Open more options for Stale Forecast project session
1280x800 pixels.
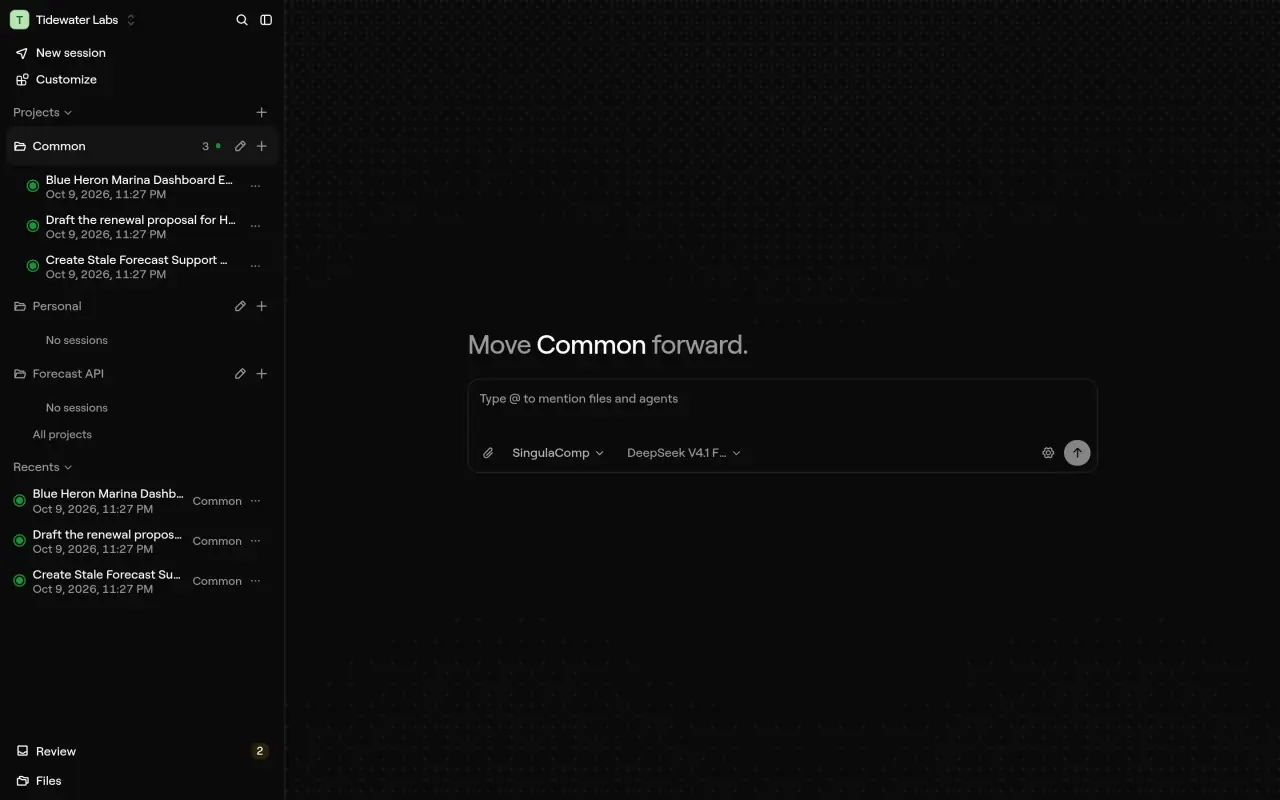pos(255,266)
